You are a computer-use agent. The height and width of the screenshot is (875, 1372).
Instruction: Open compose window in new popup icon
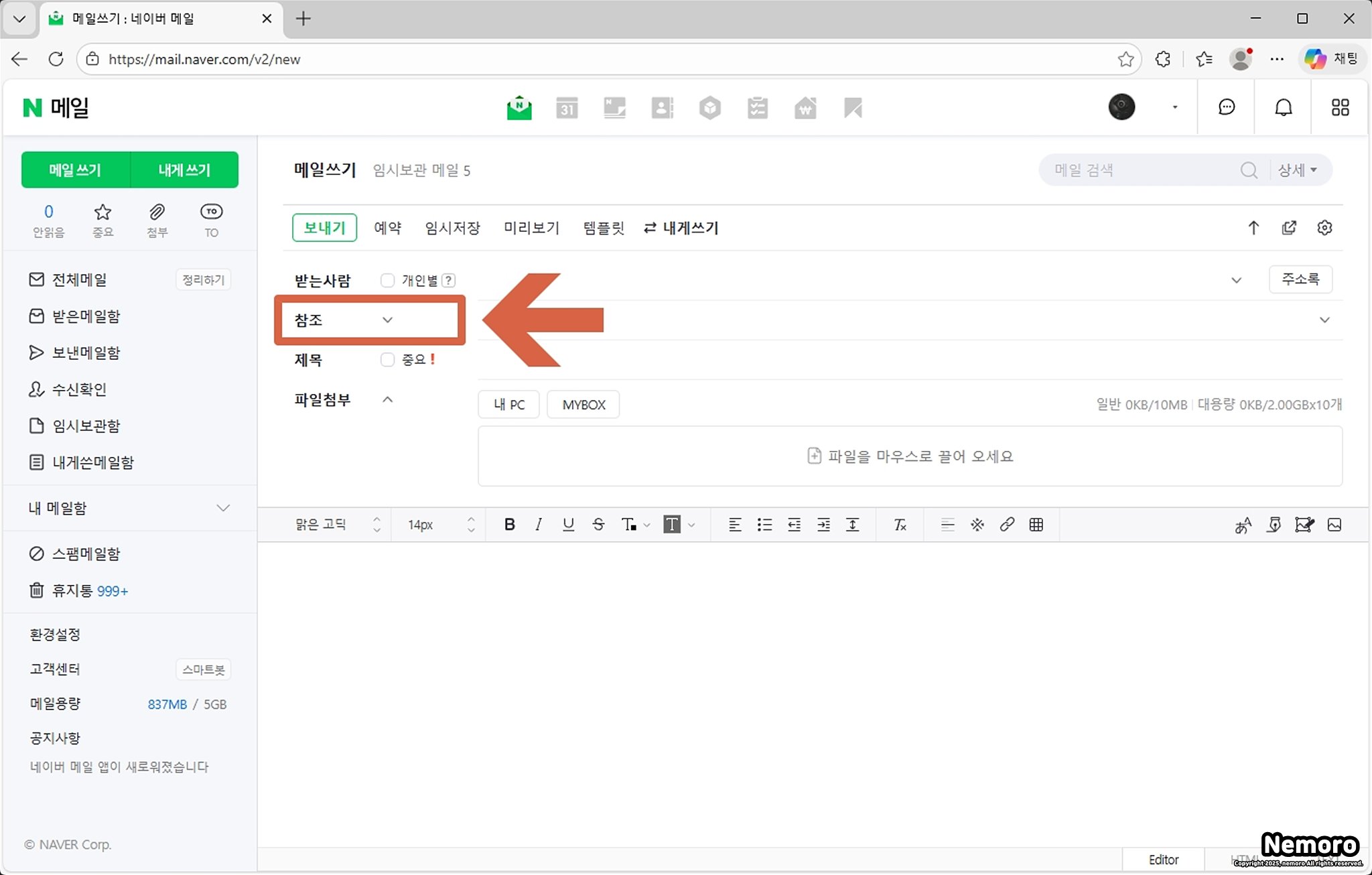tap(1289, 228)
